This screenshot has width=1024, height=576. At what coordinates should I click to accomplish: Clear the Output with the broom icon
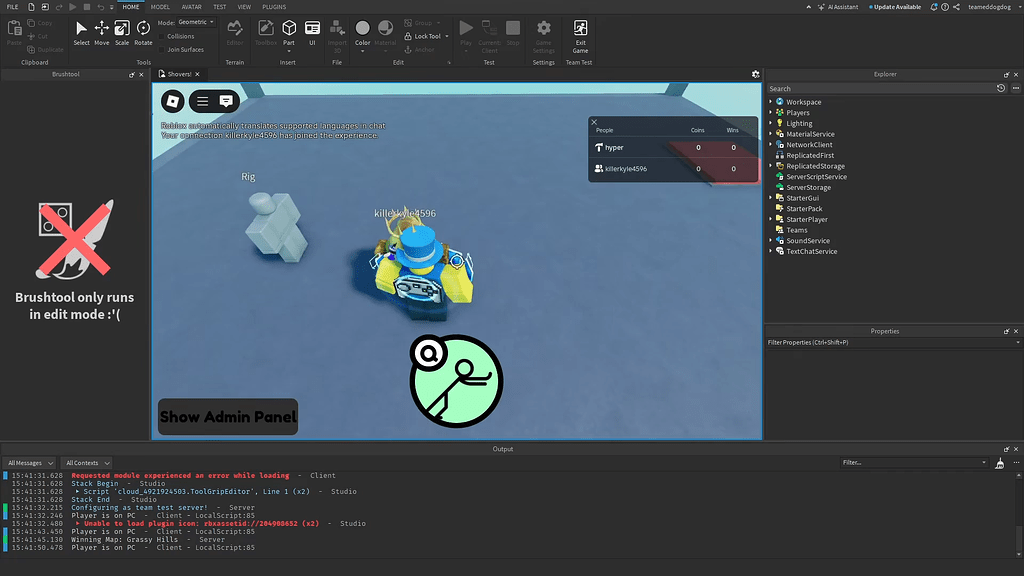1000,463
